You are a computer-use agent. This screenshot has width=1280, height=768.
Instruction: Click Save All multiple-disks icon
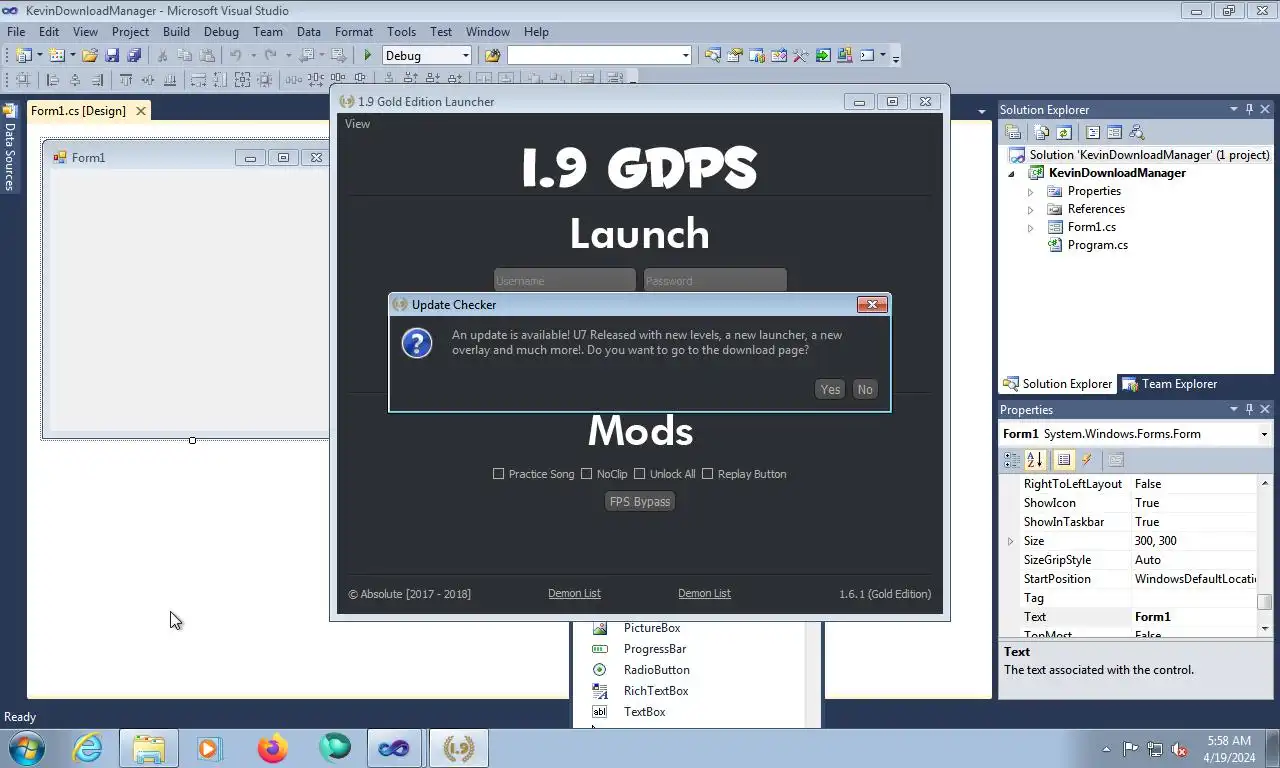pyautogui.click(x=134, y=55)
